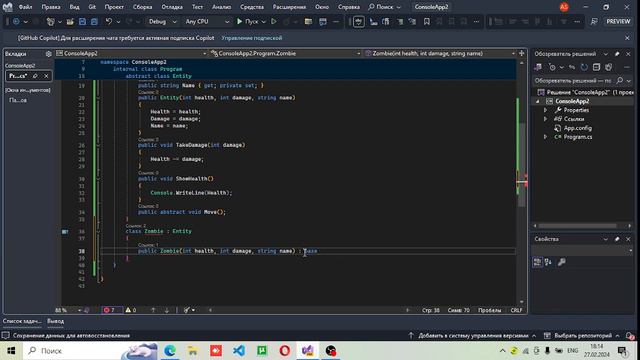
Task: Open the Пуск start options dropdown arrow
Action: point(263,22)
